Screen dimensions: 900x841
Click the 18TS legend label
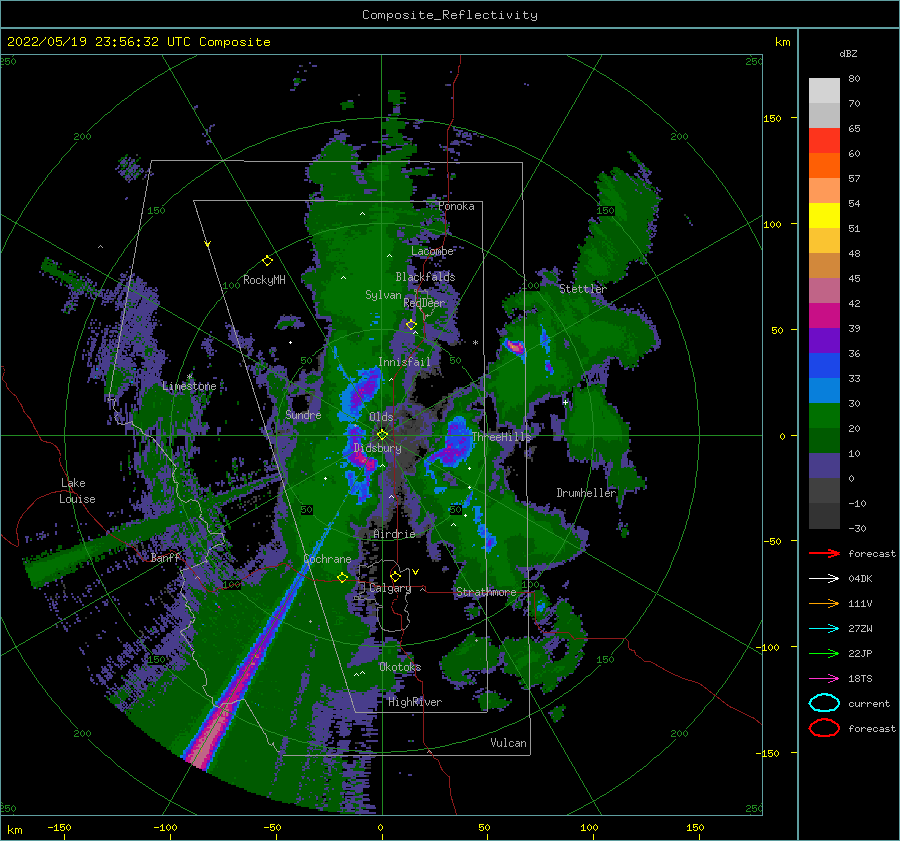860,679
